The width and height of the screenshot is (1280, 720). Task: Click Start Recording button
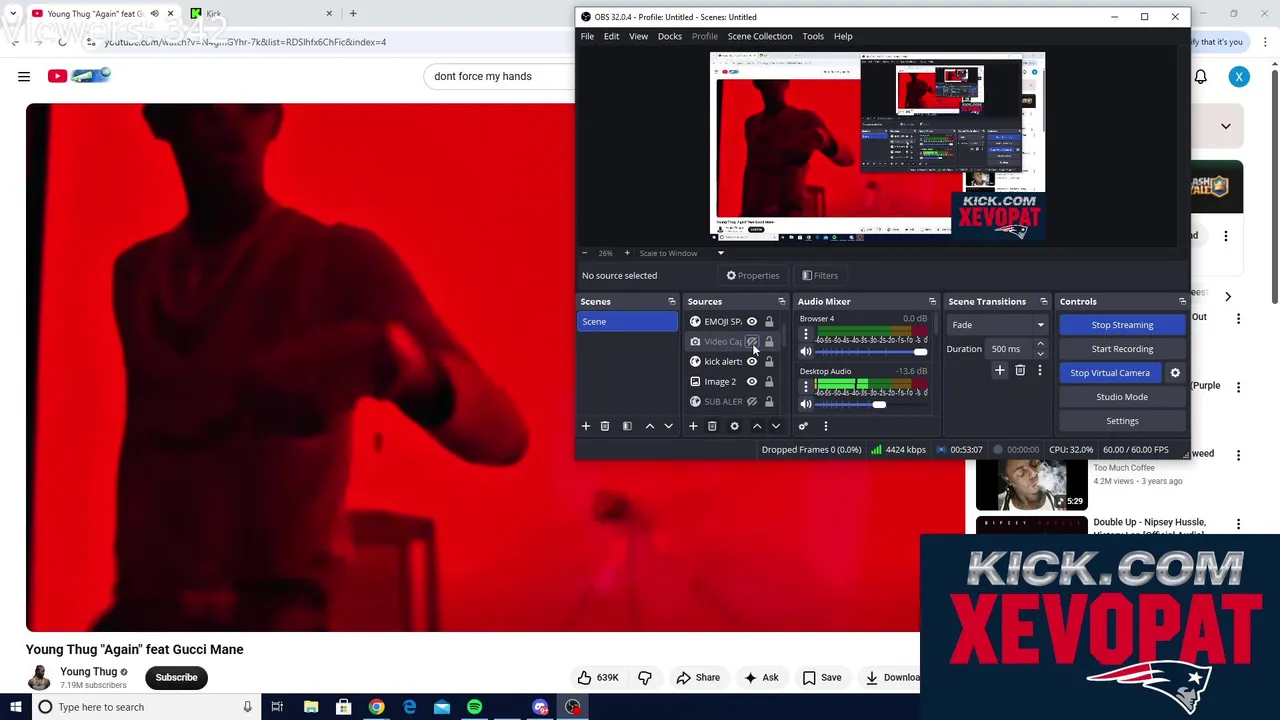(1122, 349)
